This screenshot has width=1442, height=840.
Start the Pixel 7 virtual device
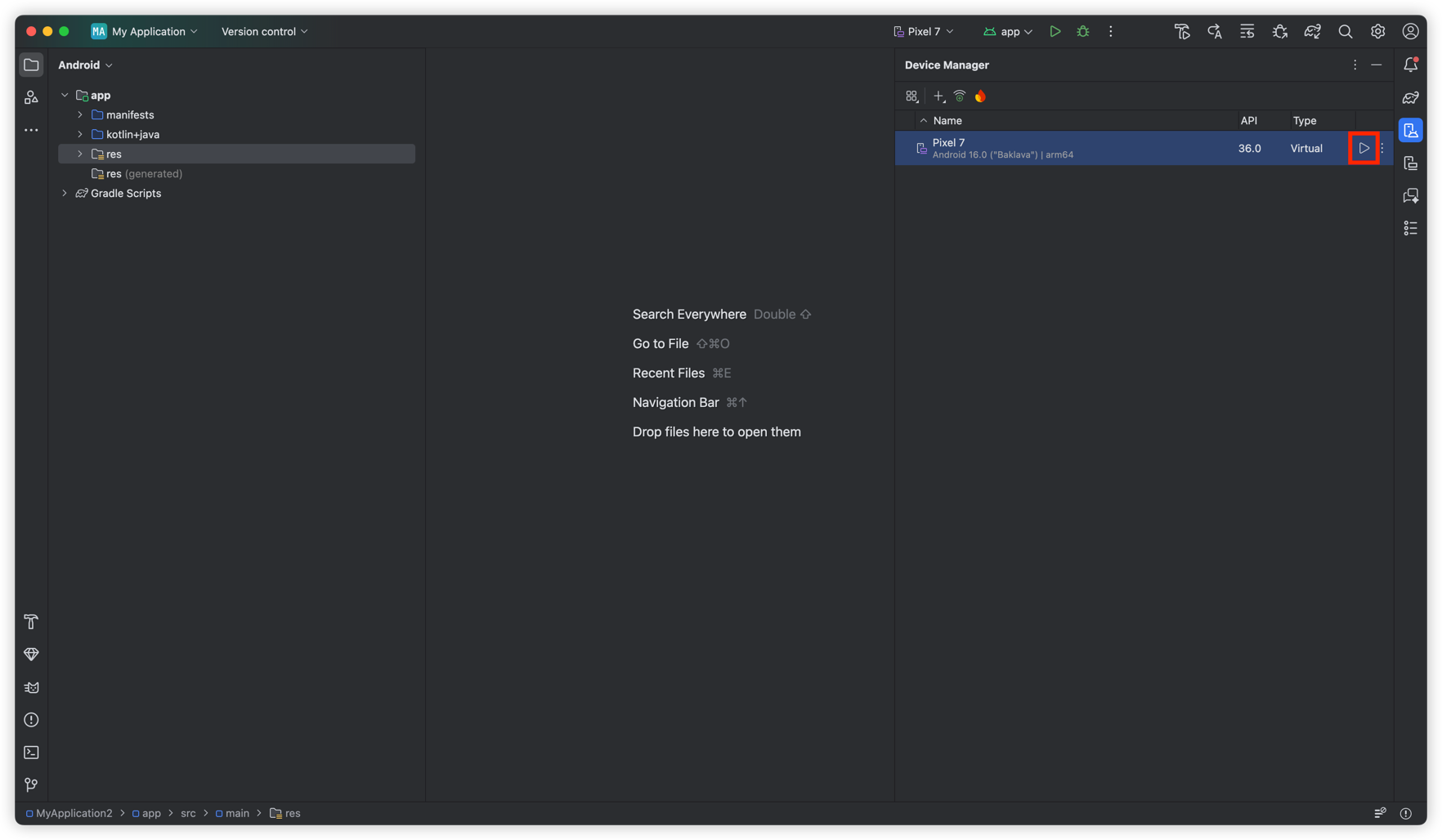click(x=1364, y=149)
